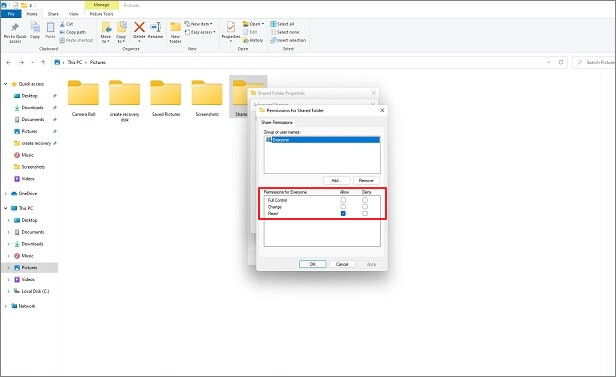Click Select none in the ribbon
The height and width of the screenshot is (377, 616).
[285, 32]
